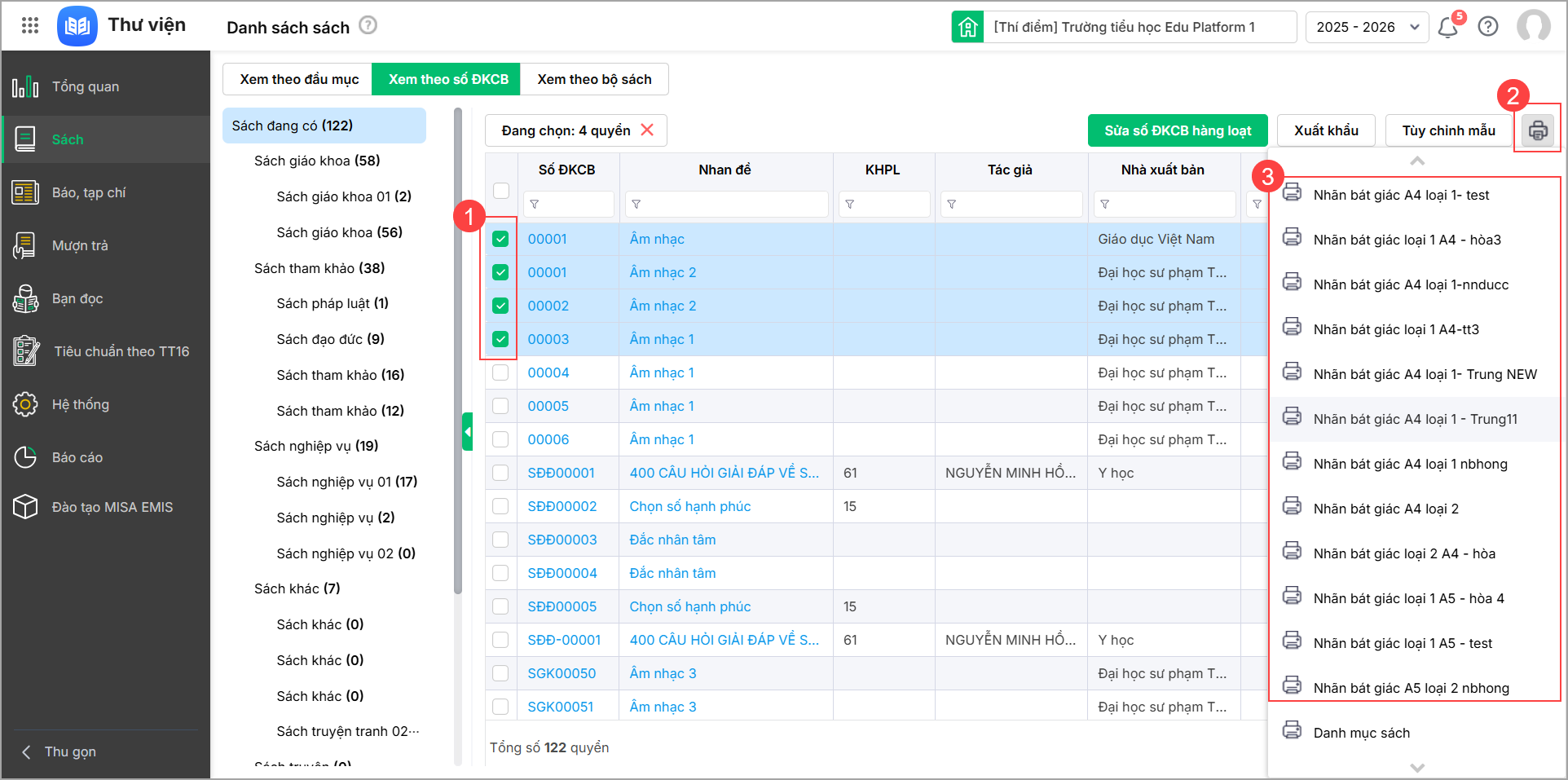Open book link SĐĐ00002
The image size is (1568, 780).
pos(562,506)
